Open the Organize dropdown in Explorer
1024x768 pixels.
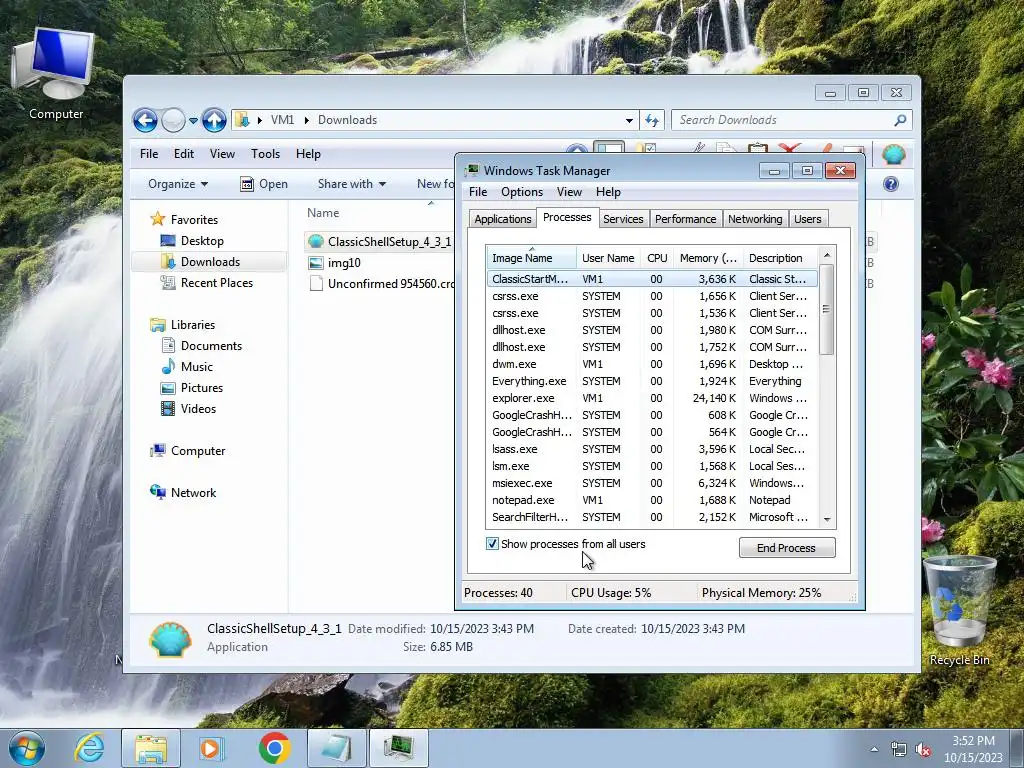[x=178, y=184]
